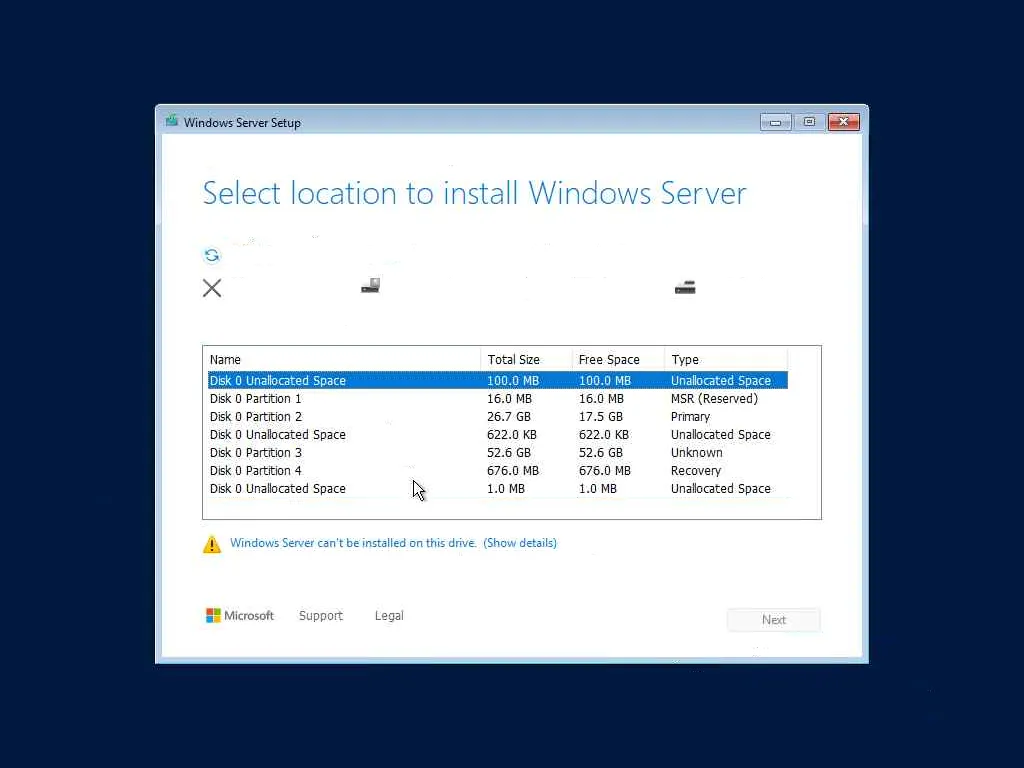Click the Primary type cell
Image resolution: width=1024 pixels, height=768 pixels.
pos(690,417)
